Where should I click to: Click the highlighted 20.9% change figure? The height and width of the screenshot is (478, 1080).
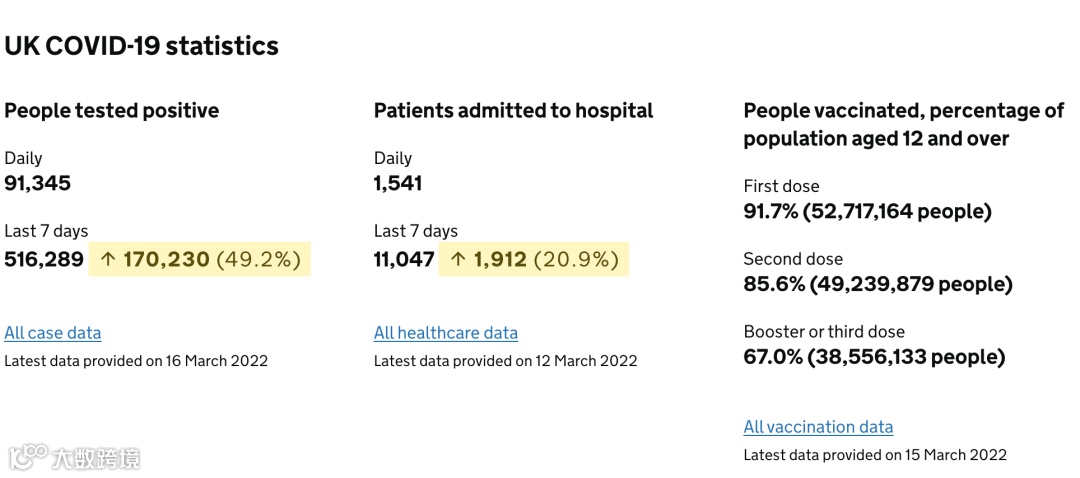click(576, 260)
